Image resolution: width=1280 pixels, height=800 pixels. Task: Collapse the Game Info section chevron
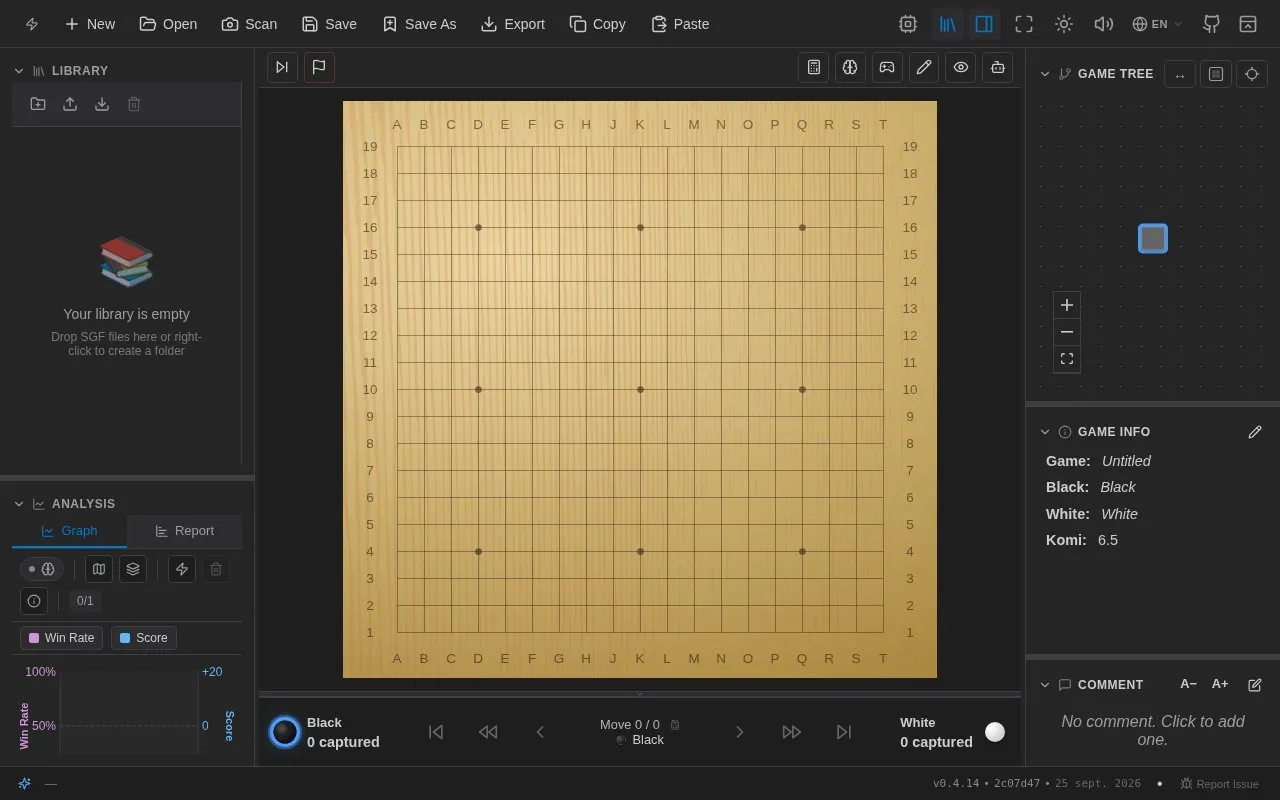(x=1045, y=432)
